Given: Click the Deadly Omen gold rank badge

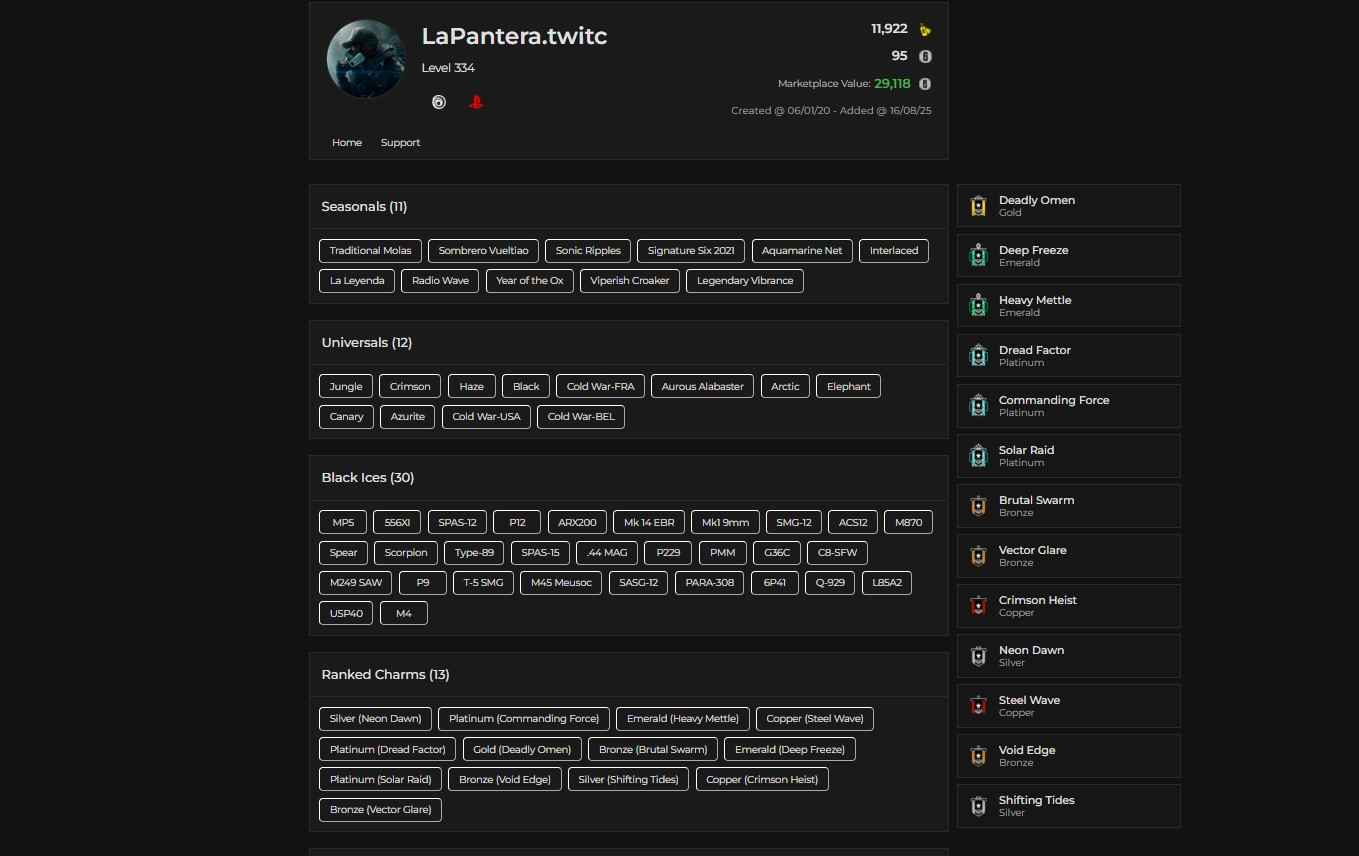Looking at the screenshot, I should (978, 206).
